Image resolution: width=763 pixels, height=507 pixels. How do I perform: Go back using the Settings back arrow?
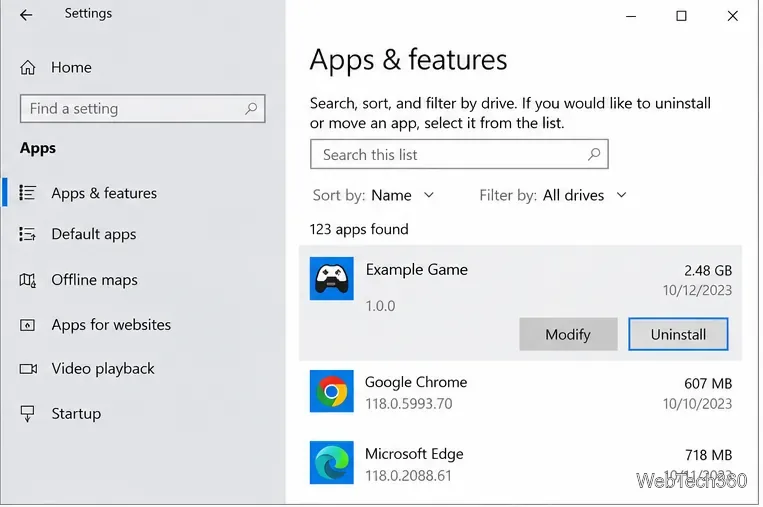26,15
